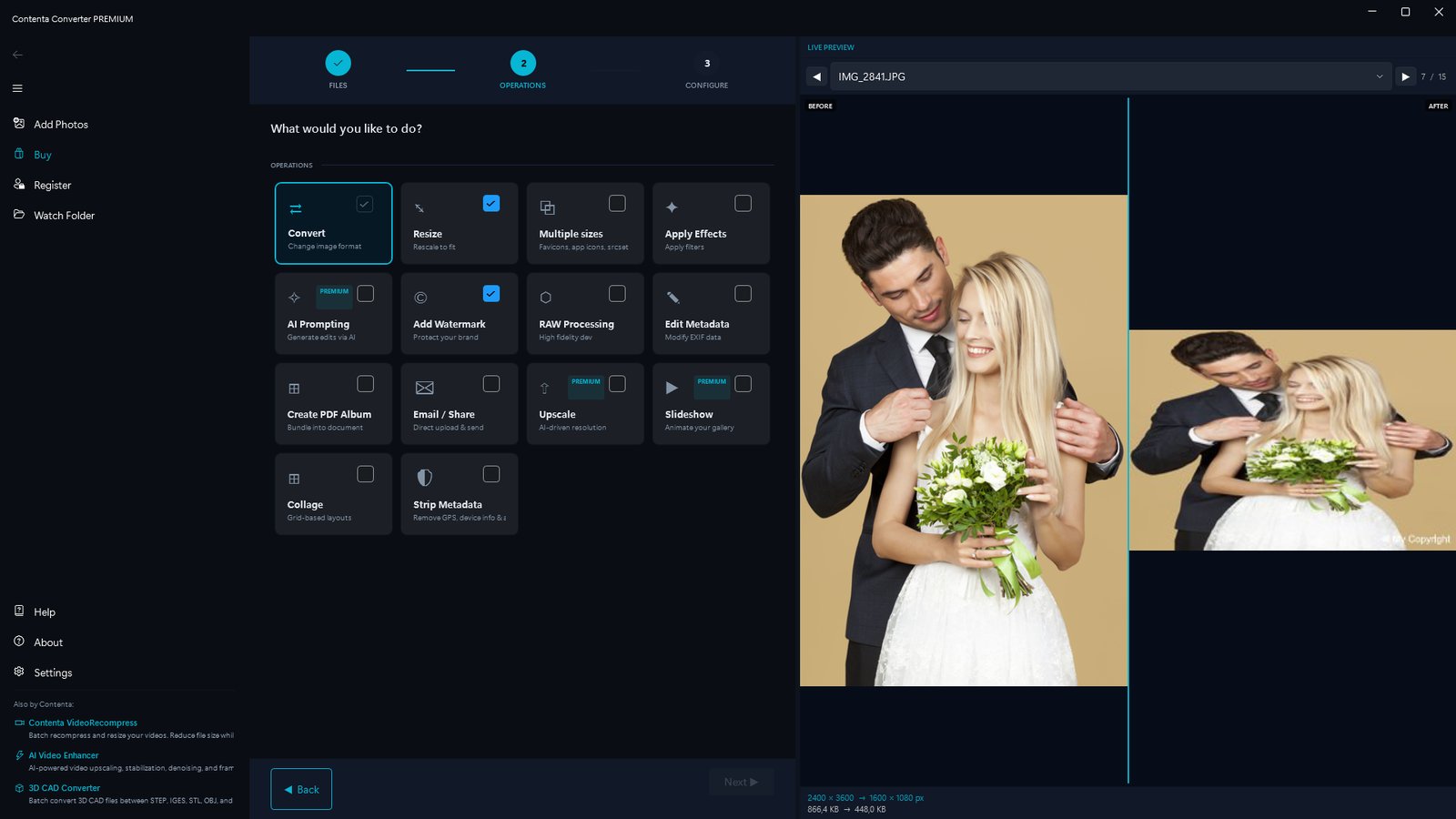Click the Convert arrows icon

pos(295,208)
